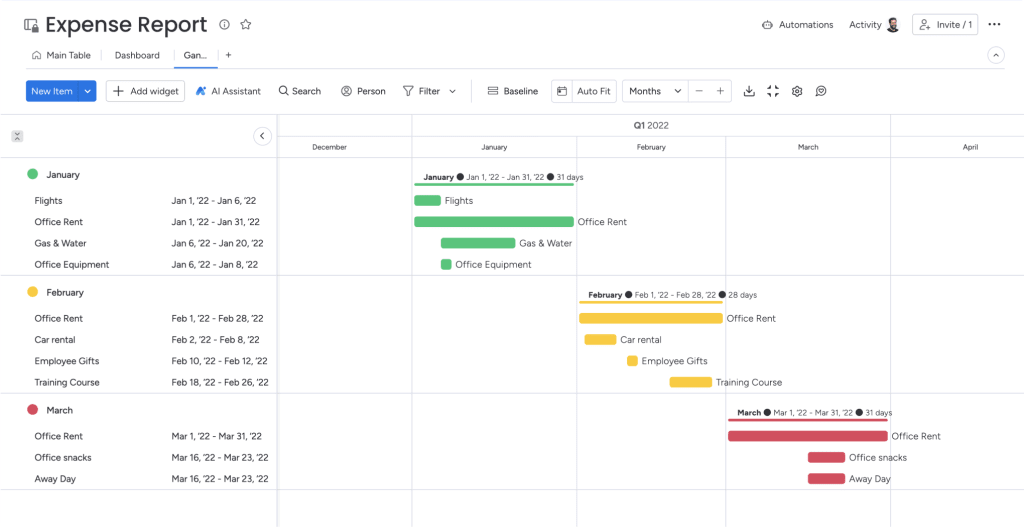This screenshot has height=527, width=1024.
Task: Collapse all groups using the double-chevron icon
Action: coord(17,136)
